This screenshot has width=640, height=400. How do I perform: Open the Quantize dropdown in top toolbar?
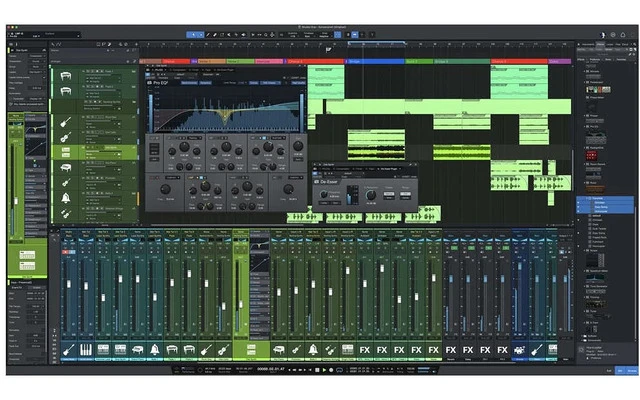tap(293, 35)
